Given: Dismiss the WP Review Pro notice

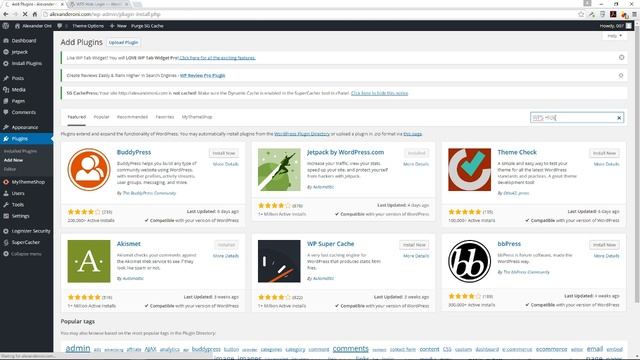Looking at the screenshot, I should (x=621, y=76).
